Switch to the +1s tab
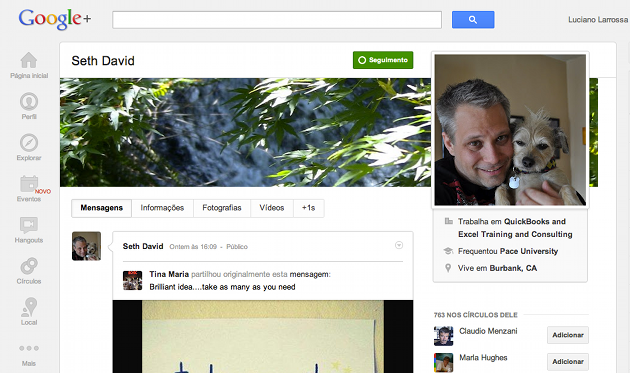Viewport: 630px width, 373px height. 309,208
